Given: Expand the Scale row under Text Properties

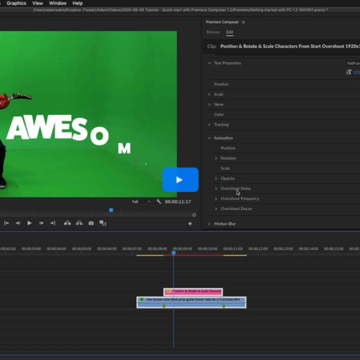Looking at the screenshot, I should pyautogui.click(x=209, y=94).
